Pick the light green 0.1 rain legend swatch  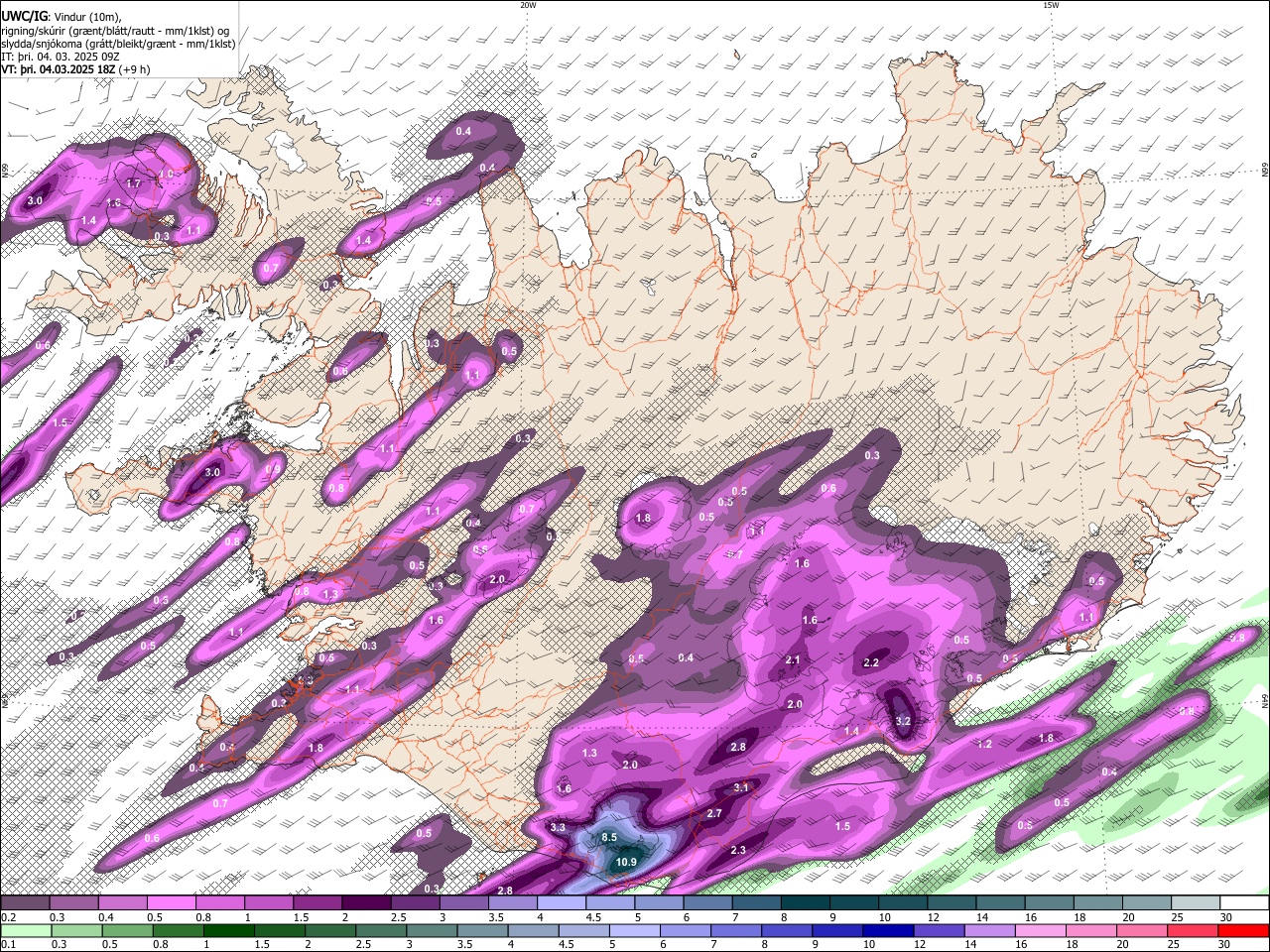(25, 930)
